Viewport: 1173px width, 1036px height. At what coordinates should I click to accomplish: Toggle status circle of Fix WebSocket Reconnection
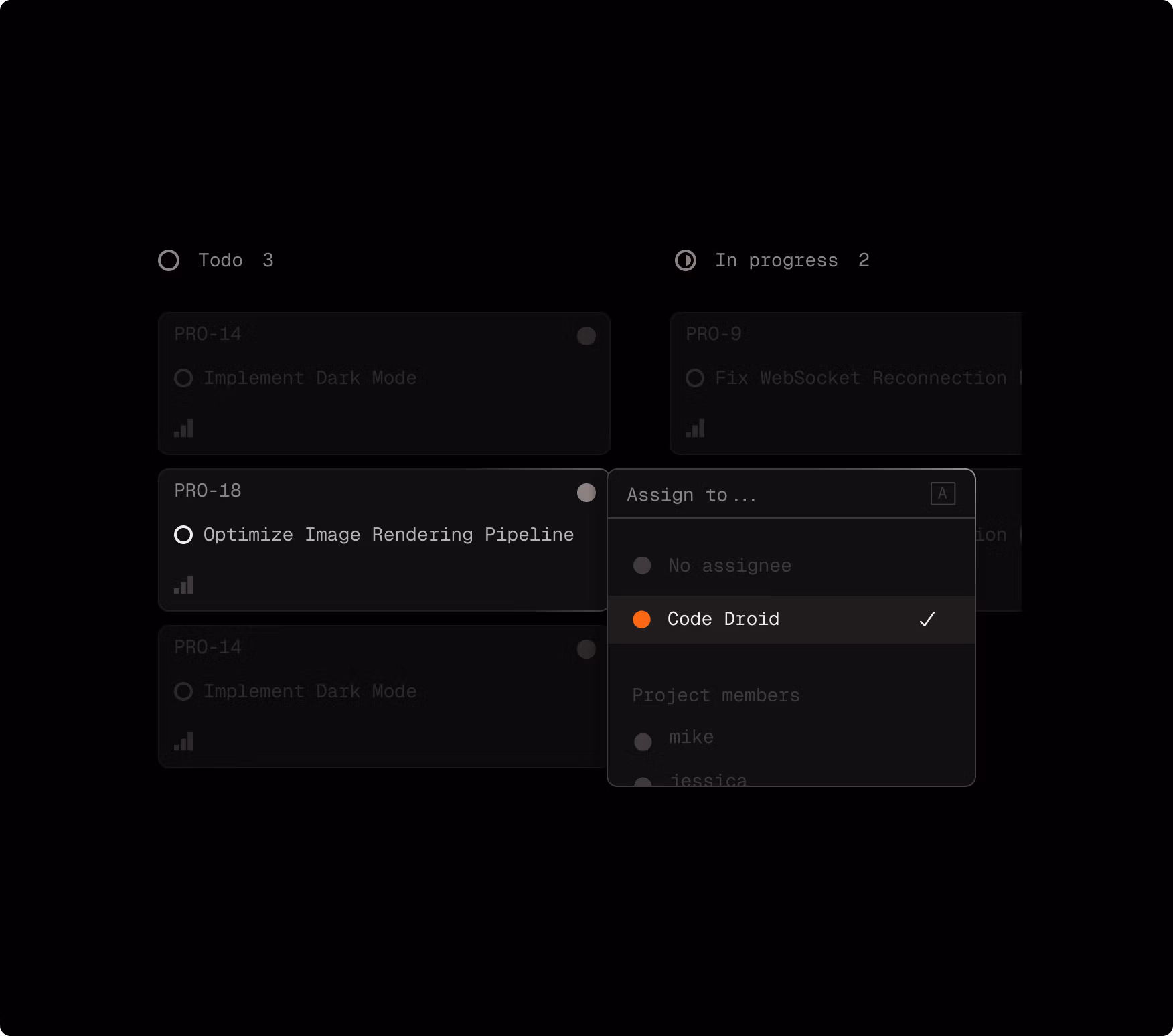(x=695, y=378)
